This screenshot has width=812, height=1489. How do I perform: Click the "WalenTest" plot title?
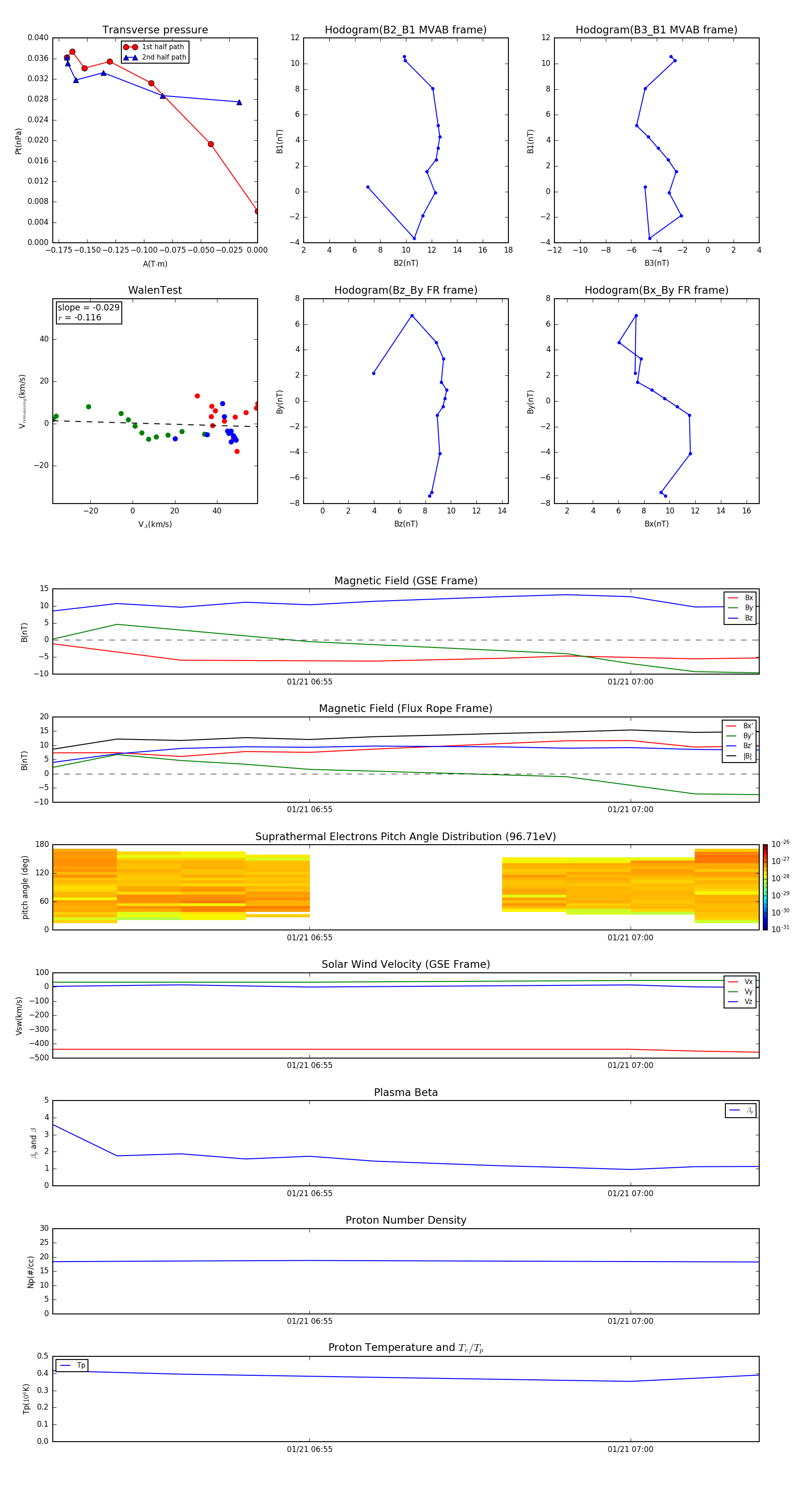click(155, 290)
